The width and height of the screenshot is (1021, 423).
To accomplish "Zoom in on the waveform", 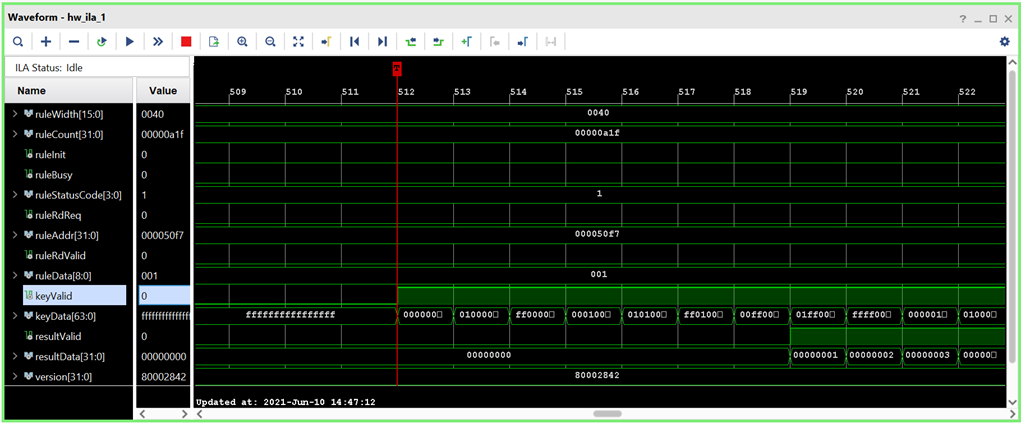I will pos(242,42).
